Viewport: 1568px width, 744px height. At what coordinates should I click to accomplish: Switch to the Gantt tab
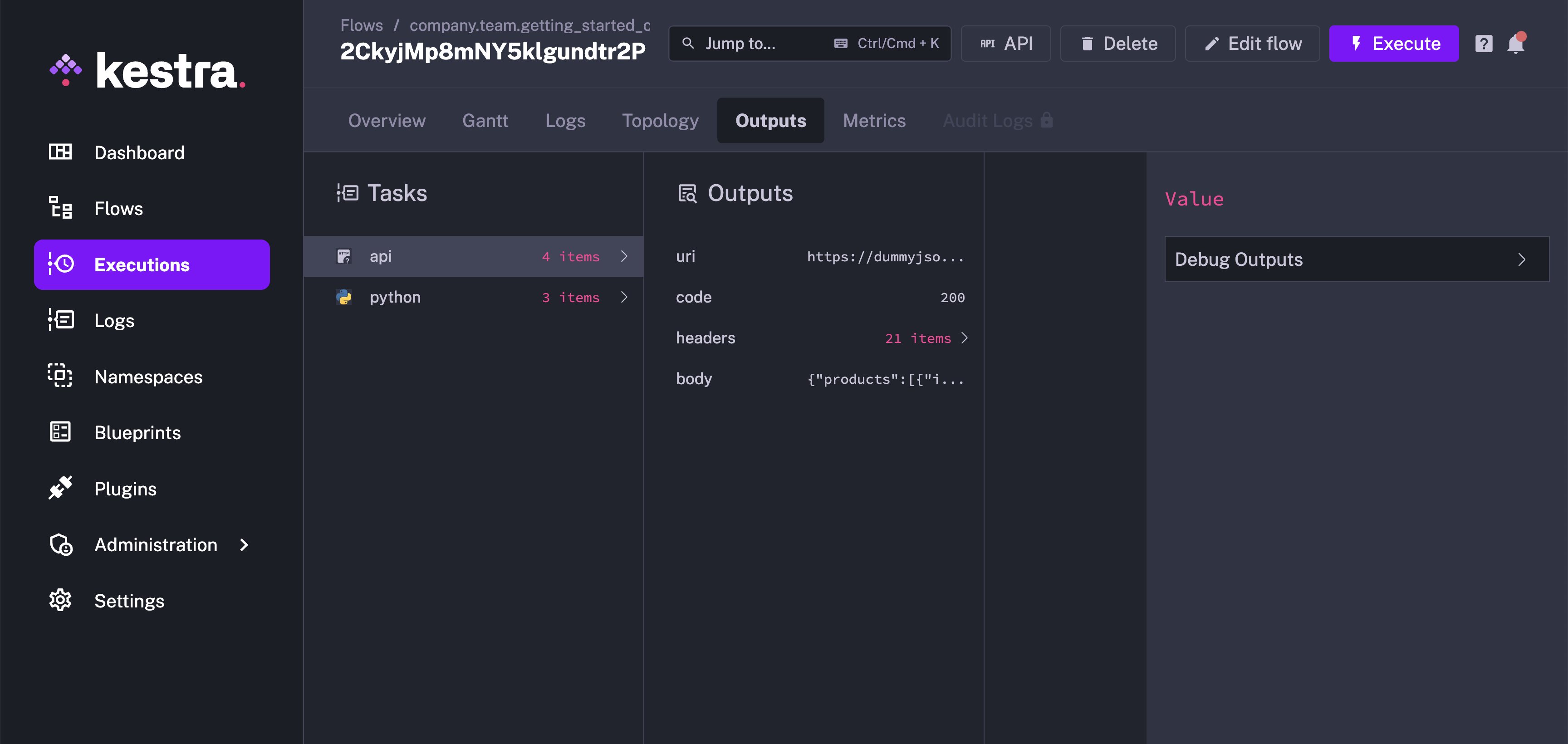485,120
